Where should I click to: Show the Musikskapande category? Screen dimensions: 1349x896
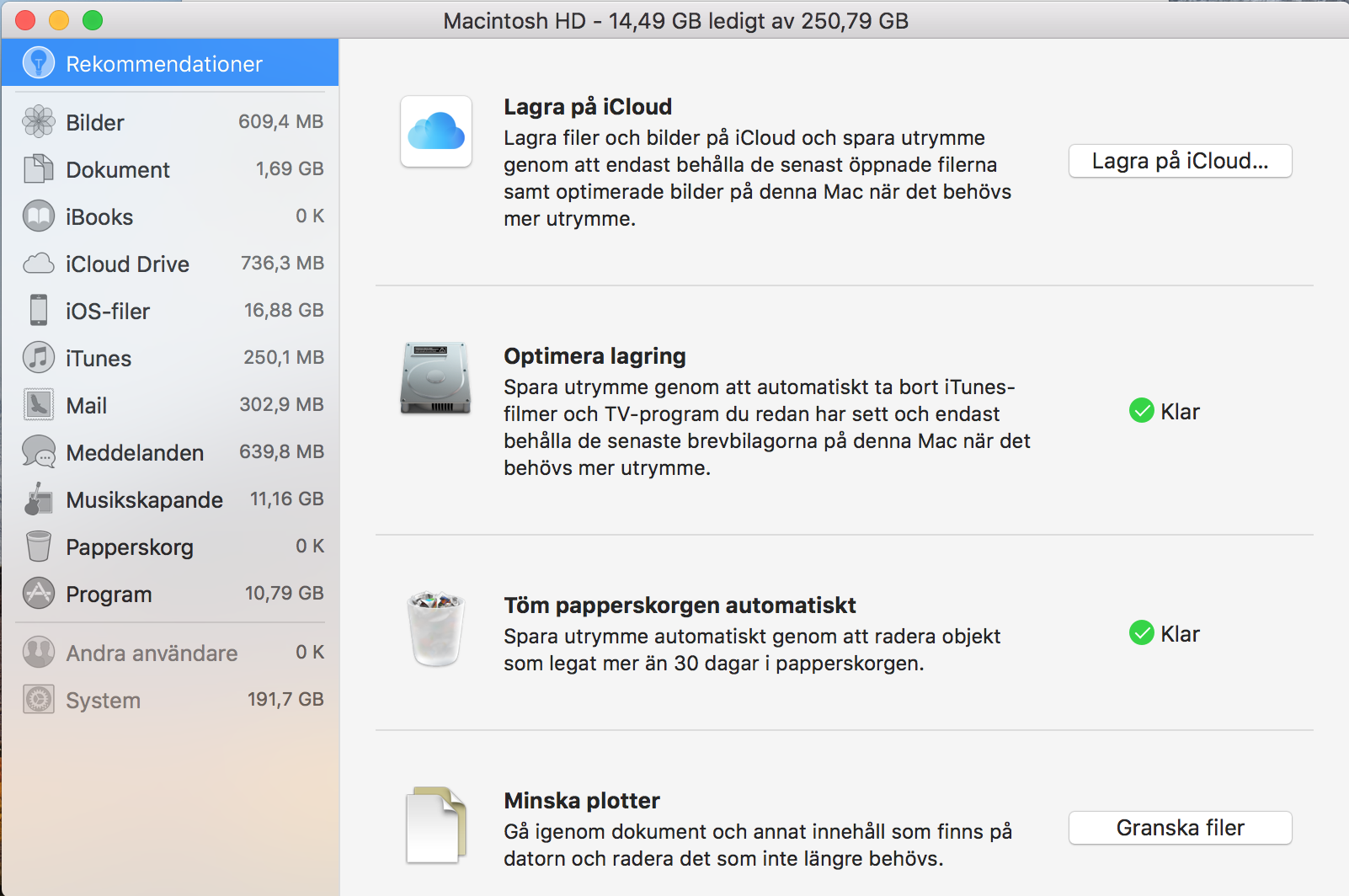click(170, 499)
